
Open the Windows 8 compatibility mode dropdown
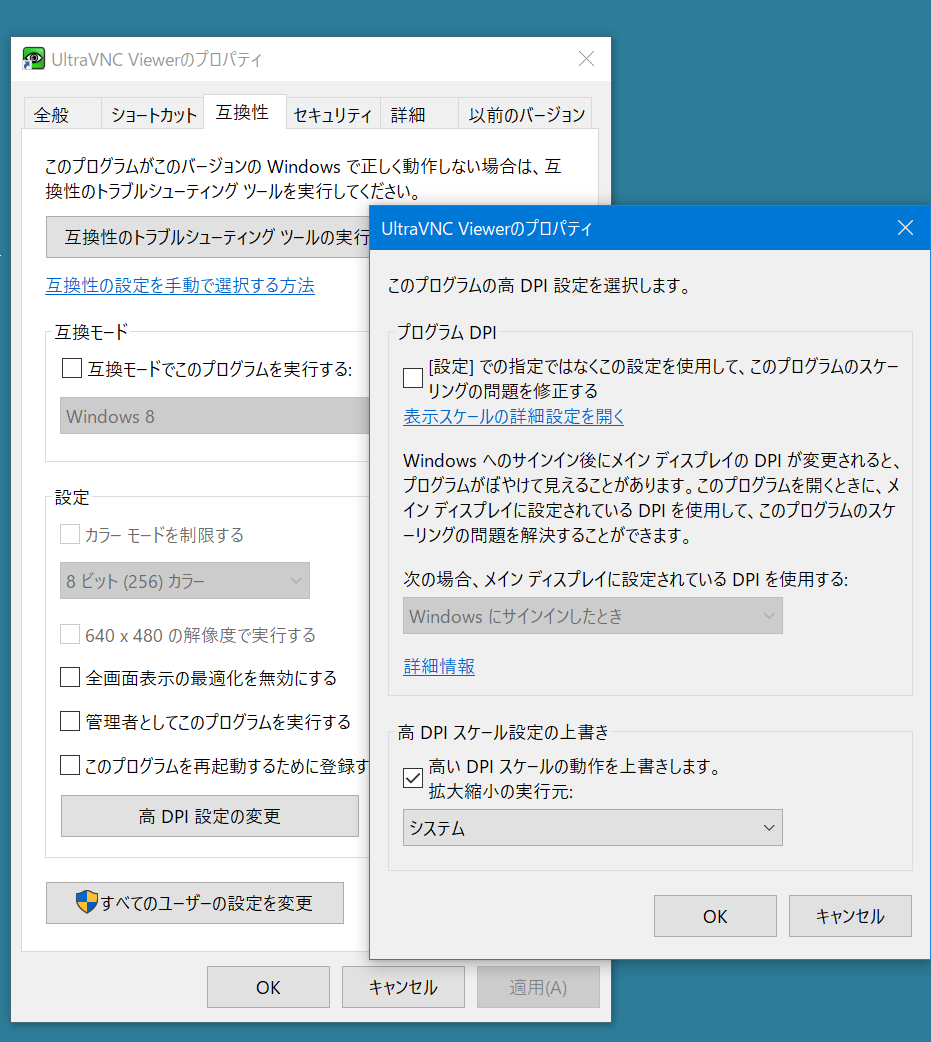[215, 416]
